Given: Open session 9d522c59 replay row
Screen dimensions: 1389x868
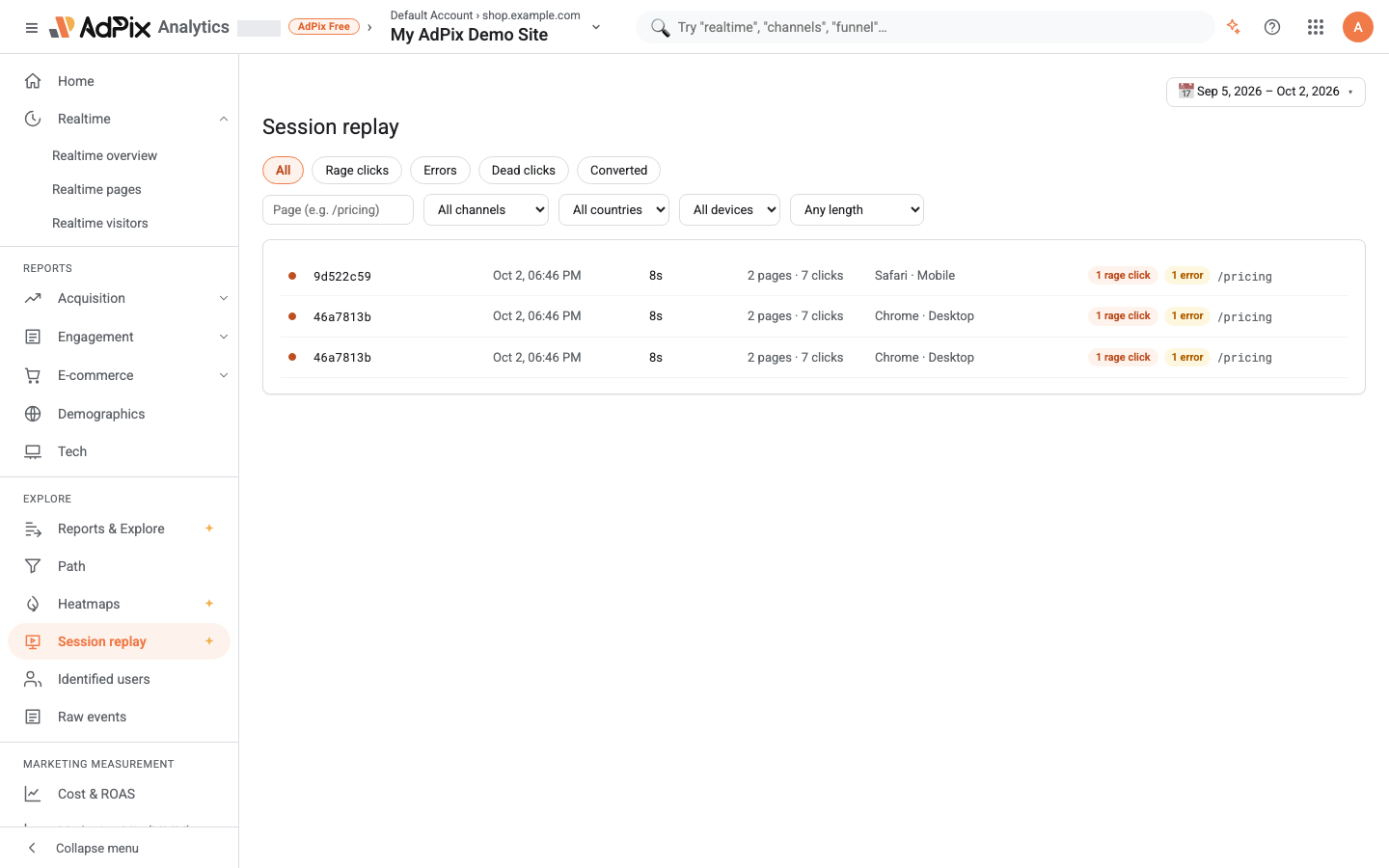Looking at the screenshot, I should click(813, 276).
